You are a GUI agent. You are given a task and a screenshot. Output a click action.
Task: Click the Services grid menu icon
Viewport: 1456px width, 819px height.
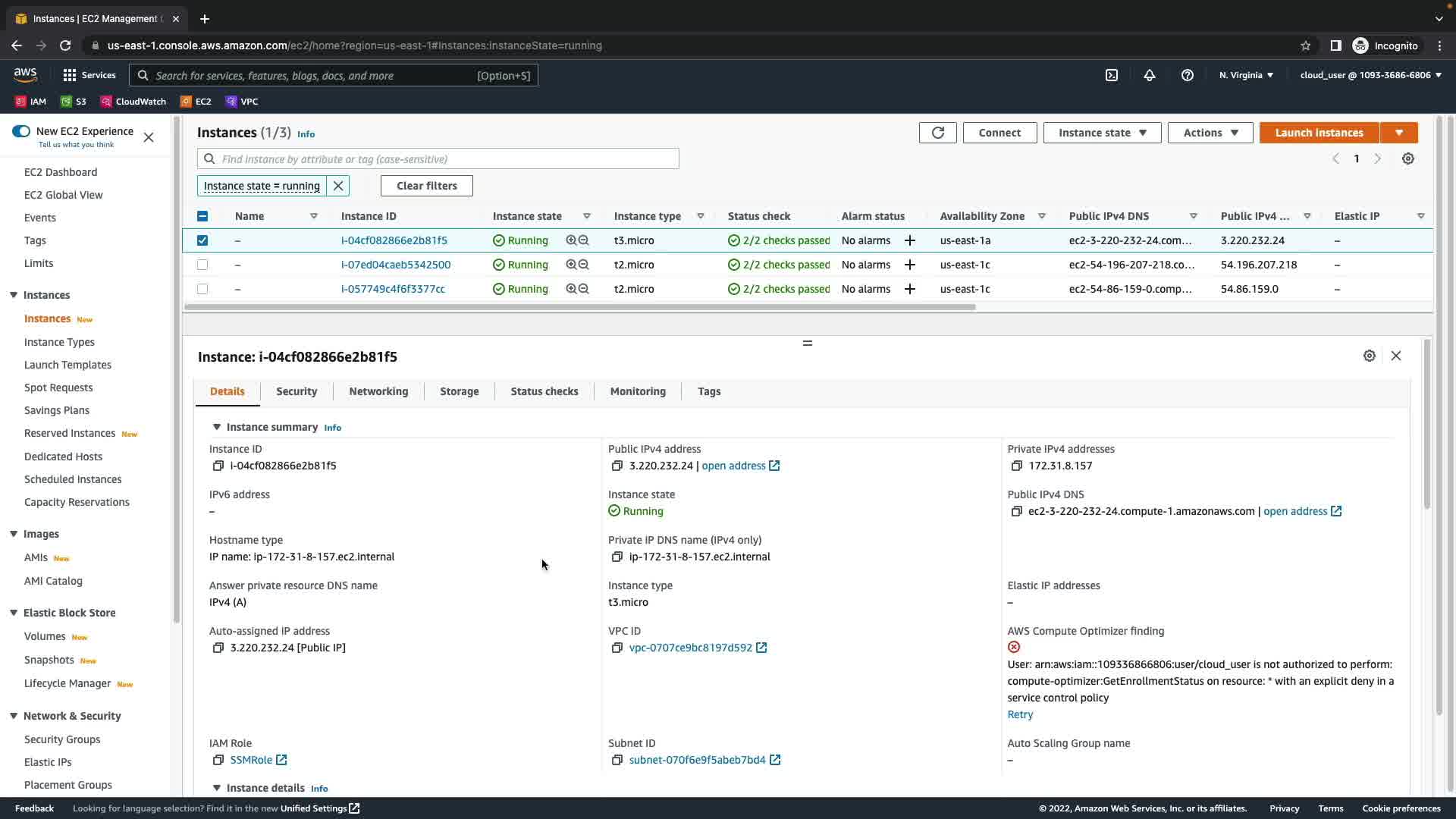click(x=70, y=75)
